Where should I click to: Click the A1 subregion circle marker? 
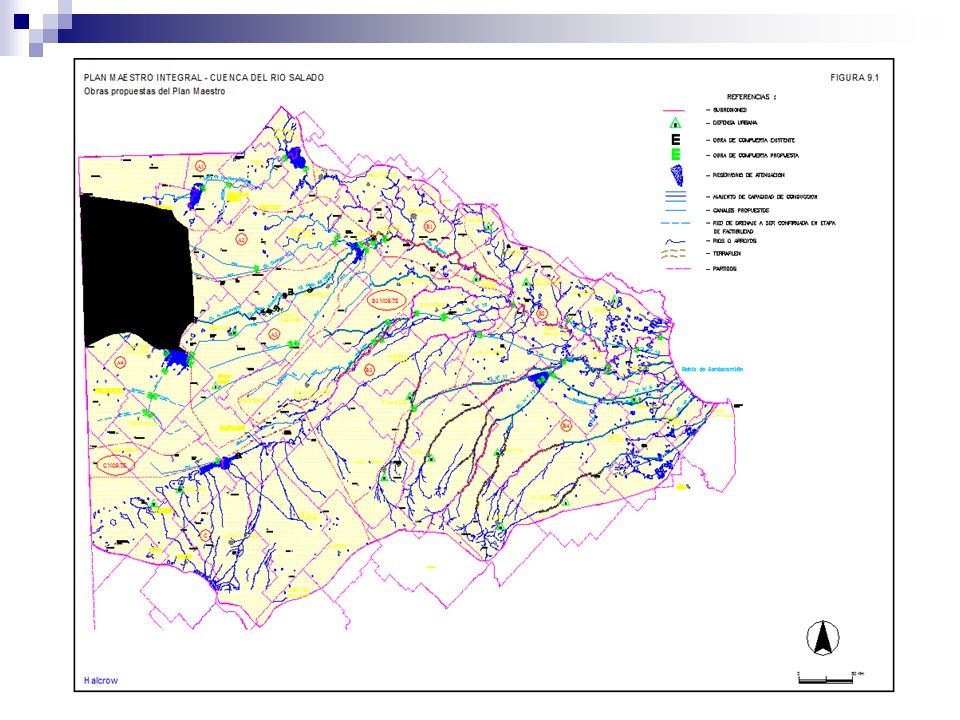tap(200, 166)
